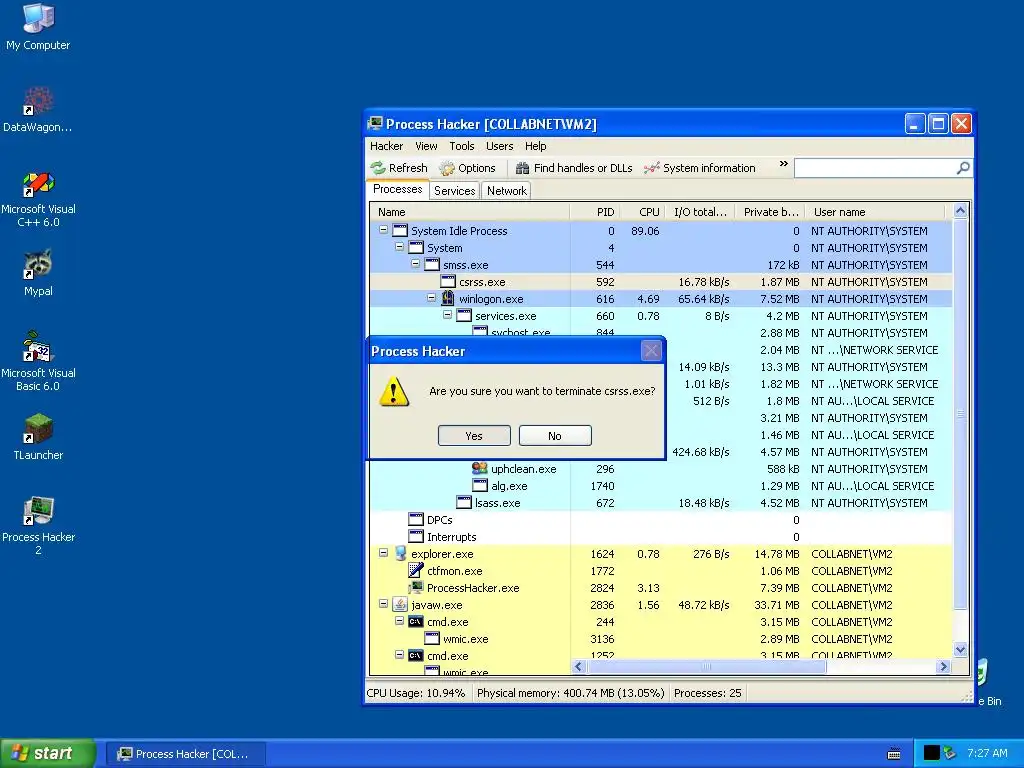
Task: Click the black square tray icon
Action: pos(931,753)
